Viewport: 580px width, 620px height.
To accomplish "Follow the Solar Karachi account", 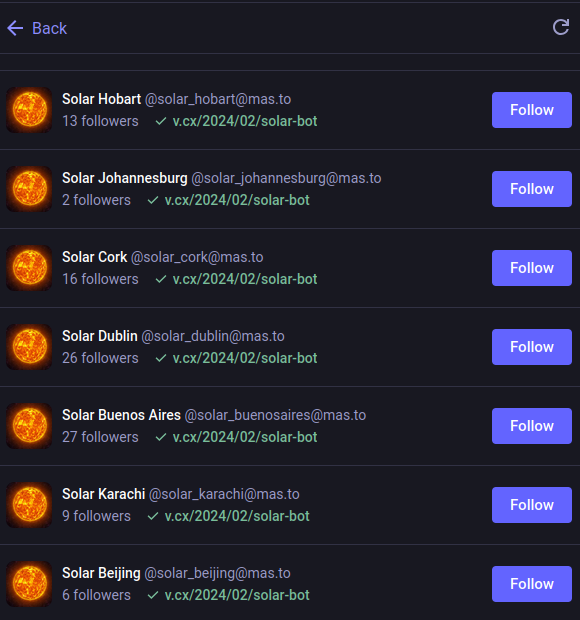I will click(x=532, y=505).
